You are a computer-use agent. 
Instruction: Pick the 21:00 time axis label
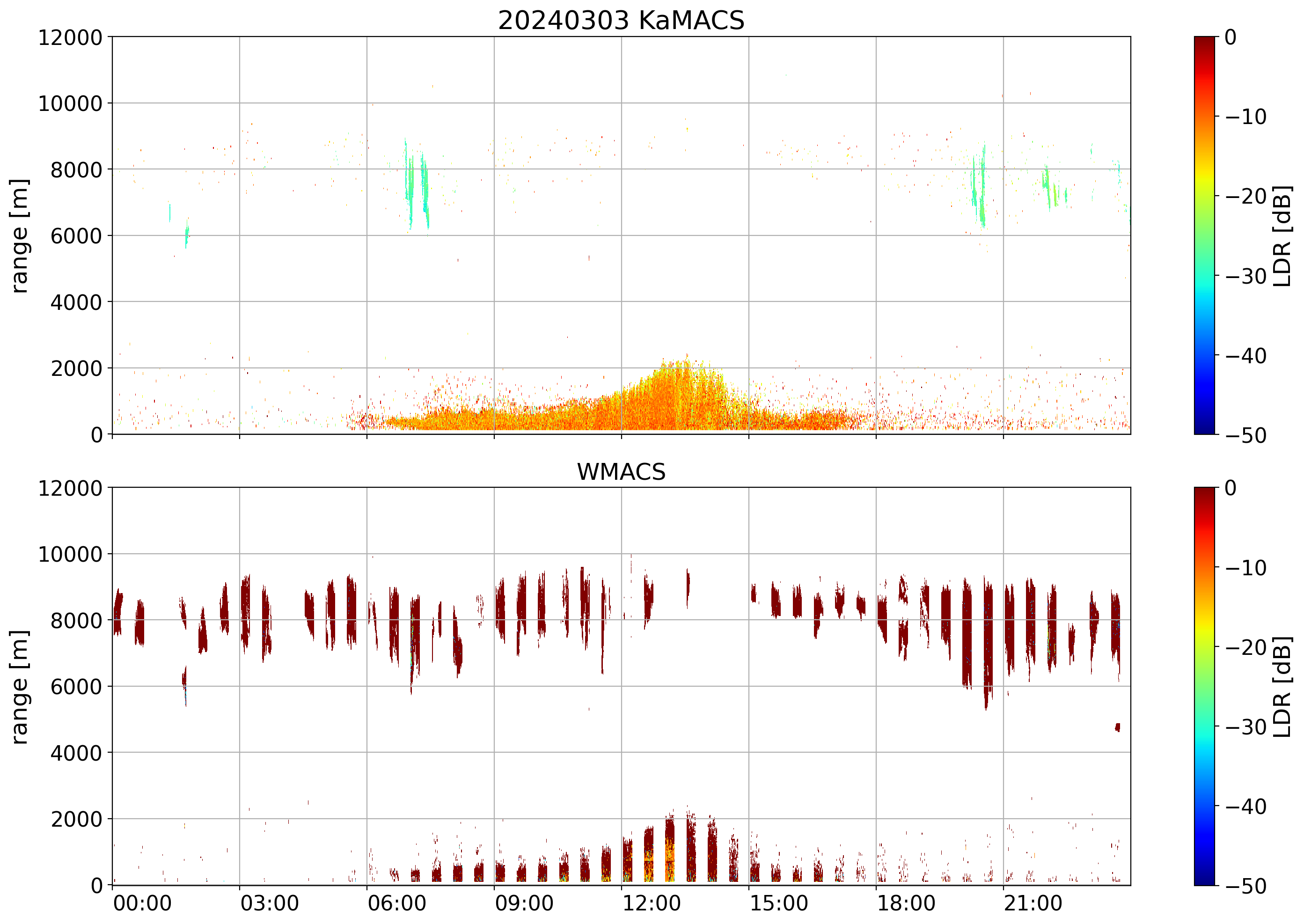1033,903
